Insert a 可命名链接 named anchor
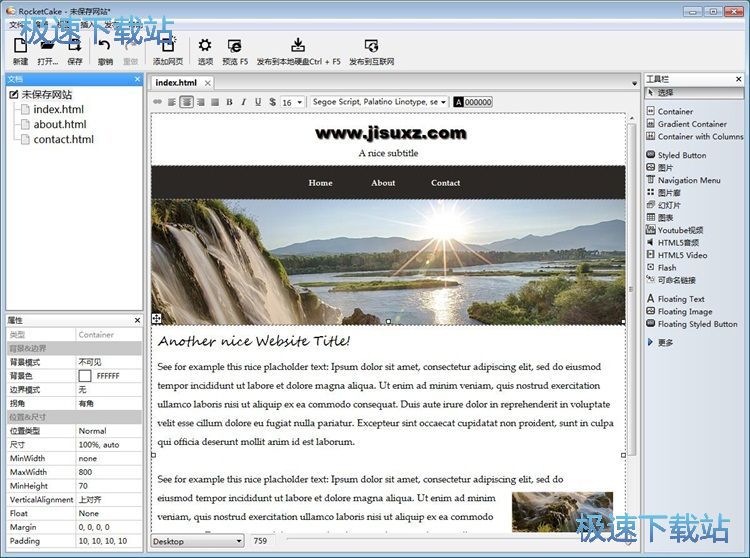Image resolution: width=750 pixels, height=558 pixels. [676, 280]
